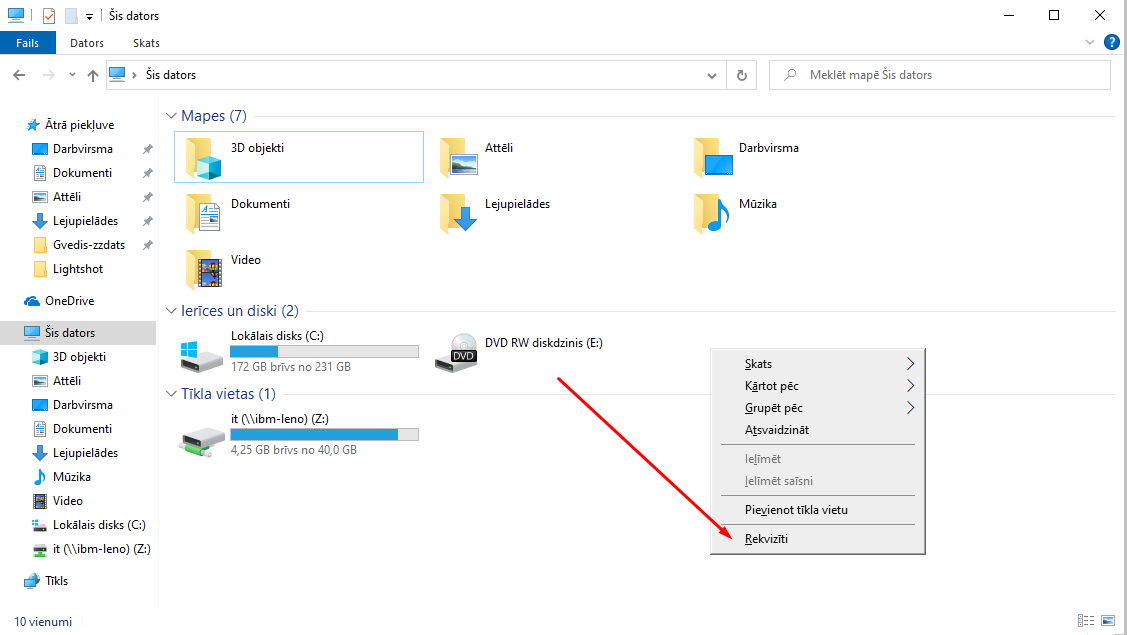Viewport: 1127px width, 635px height.
Task: Go back with the left arrow
Action: [x=19, y=75]
